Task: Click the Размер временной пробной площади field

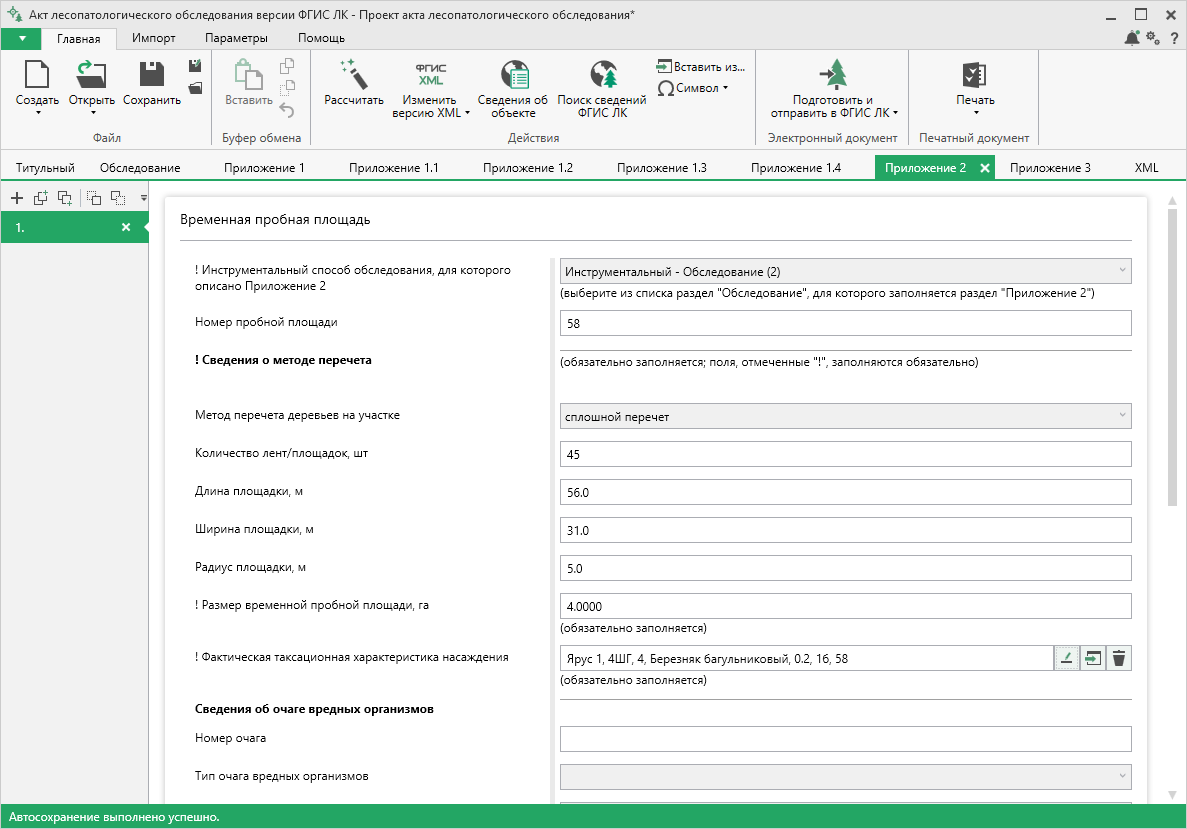Action: [846, 606]
